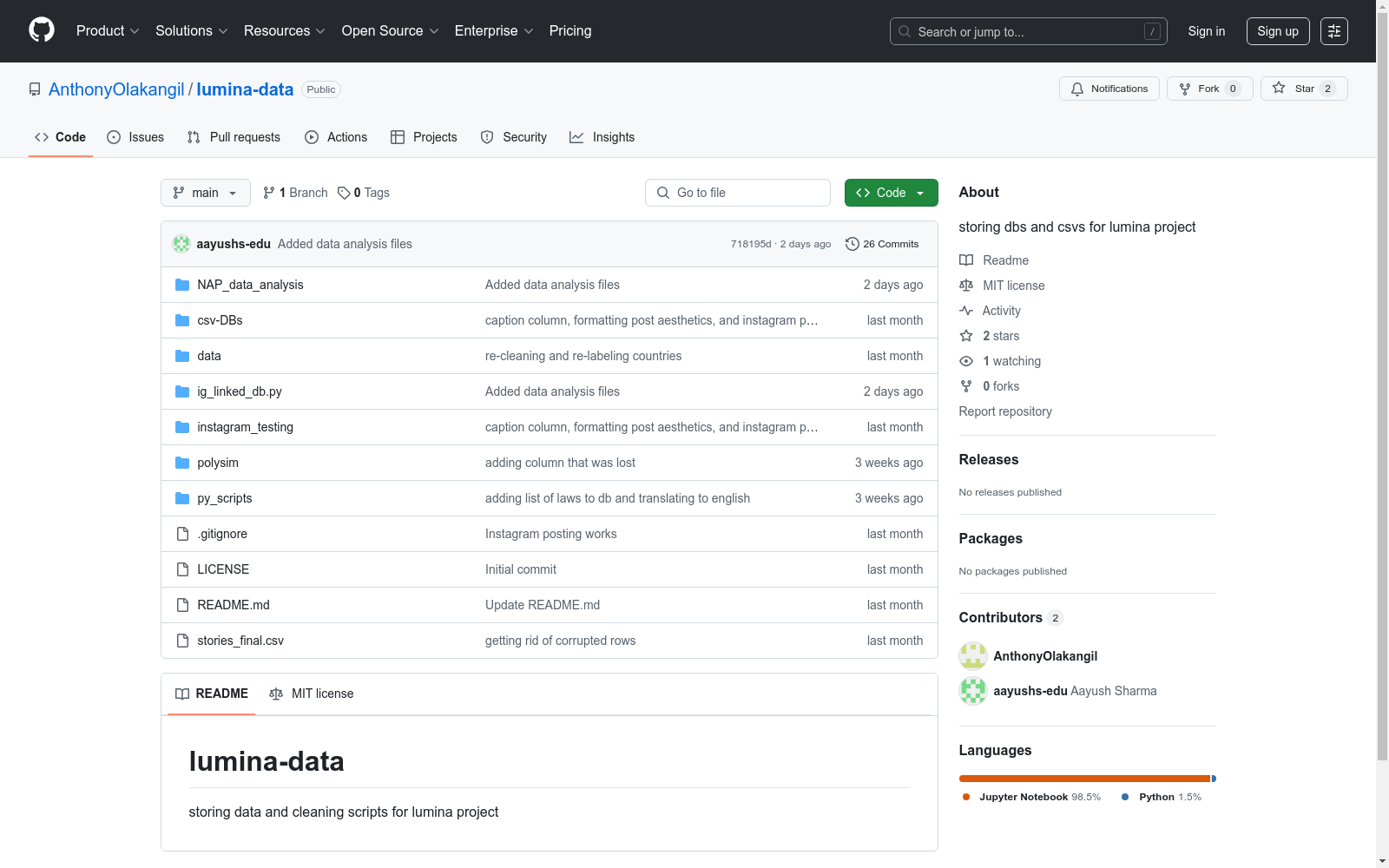
Task: Click the ig_linked_db.py folder icon
Action: pos(182,391)
